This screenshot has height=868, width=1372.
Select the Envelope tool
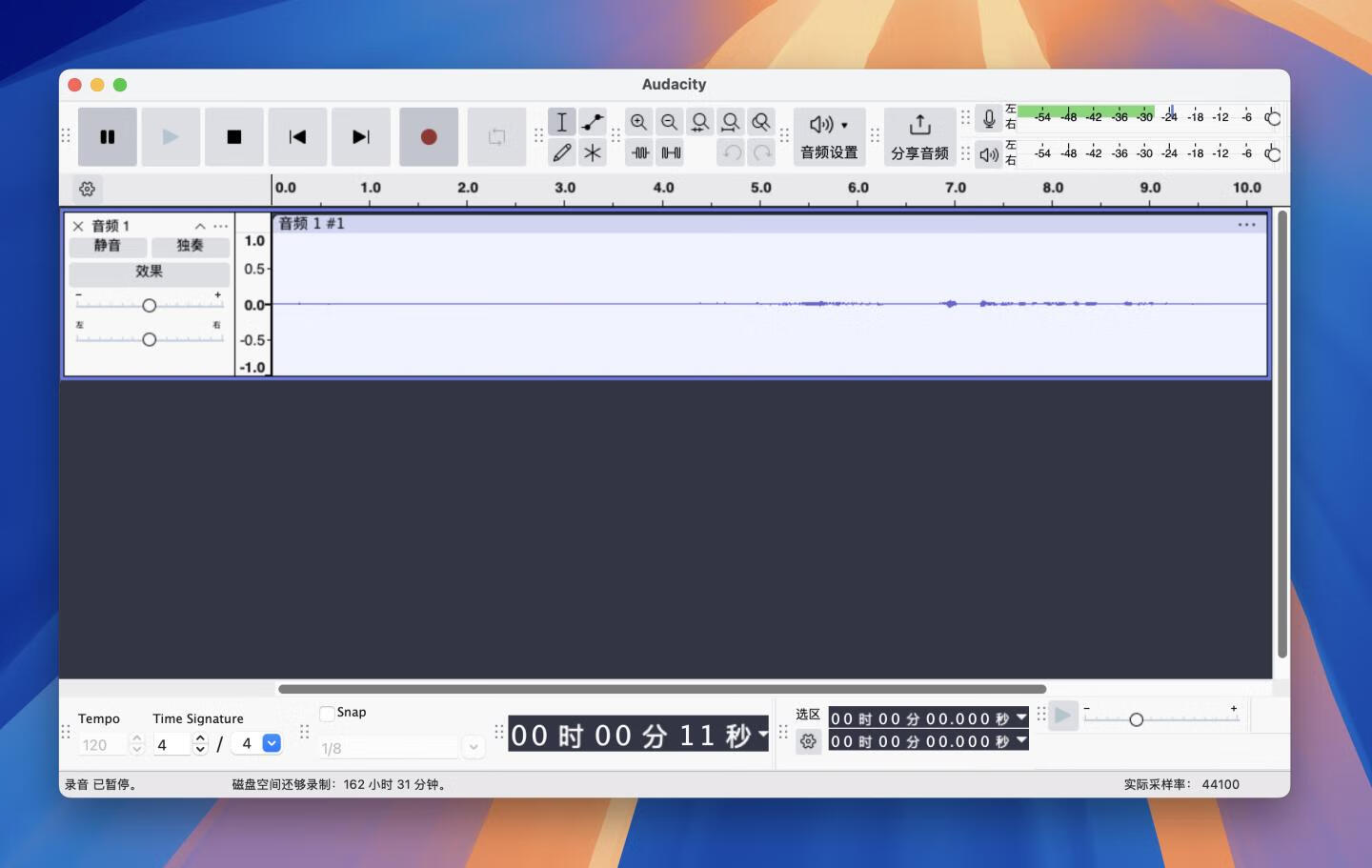click(593, 122)
